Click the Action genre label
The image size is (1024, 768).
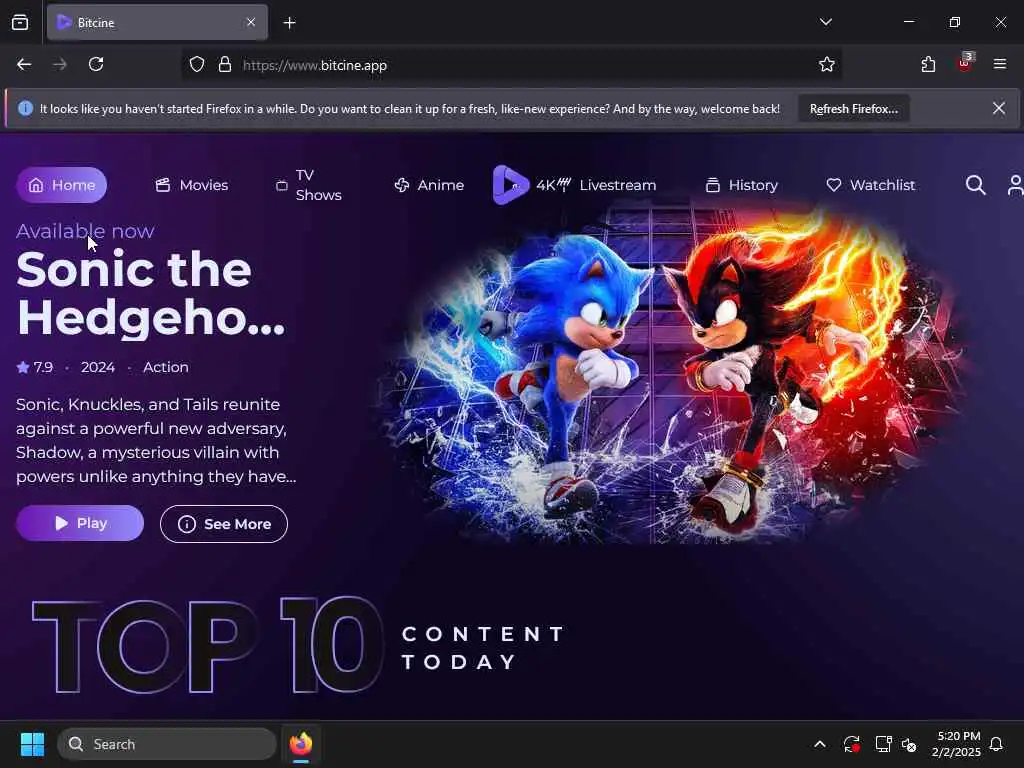point(166,367)
